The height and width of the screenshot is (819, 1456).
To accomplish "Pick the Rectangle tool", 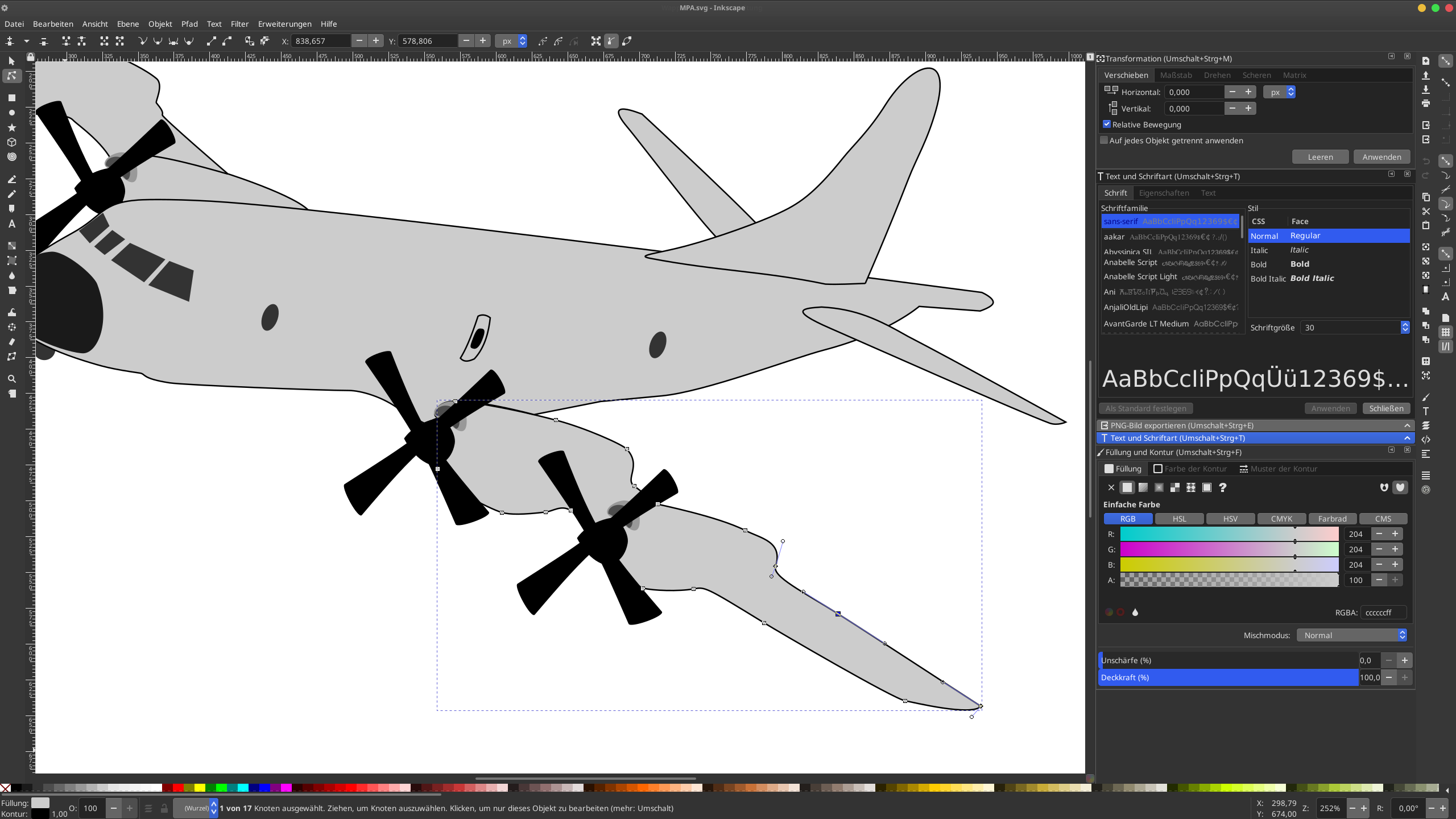I will tap(11, 98).
